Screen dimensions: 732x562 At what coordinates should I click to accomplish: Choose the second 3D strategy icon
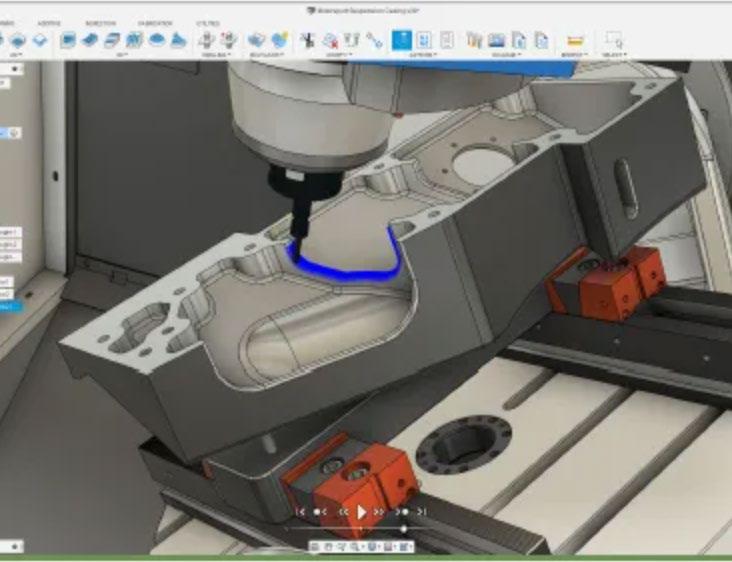pos(91,41)
